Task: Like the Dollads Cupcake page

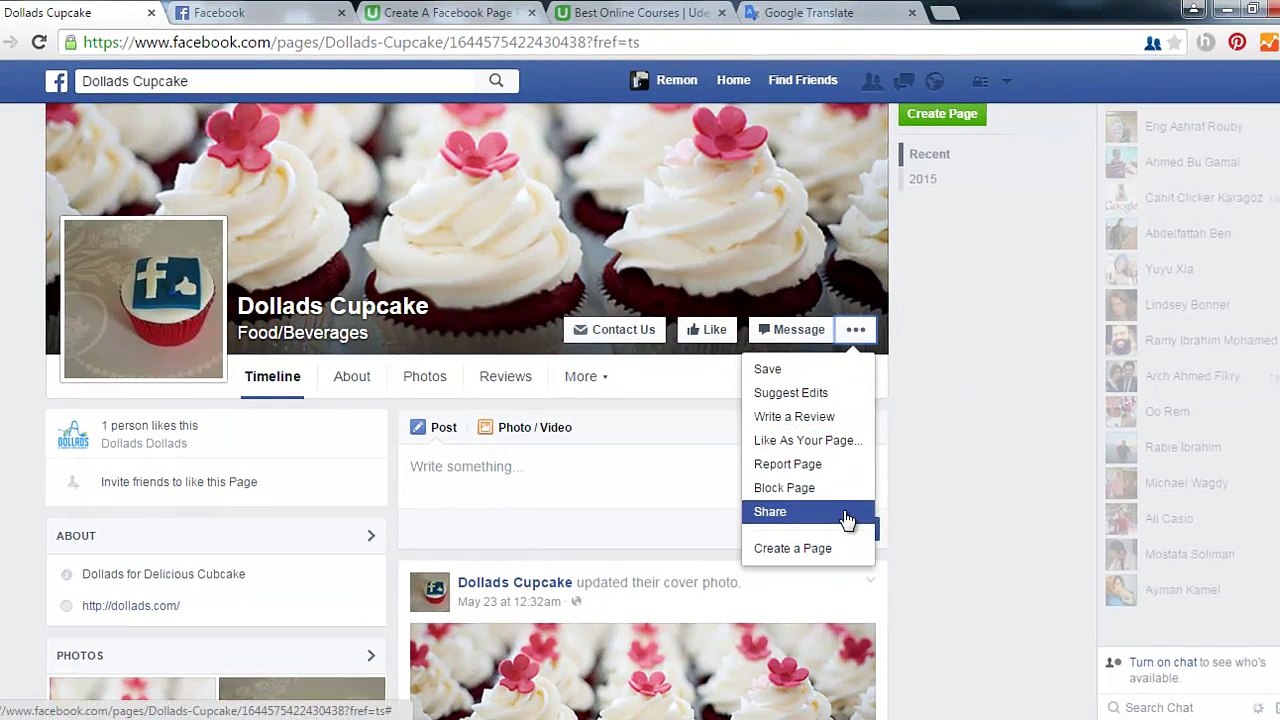Action: pos(706,330)
